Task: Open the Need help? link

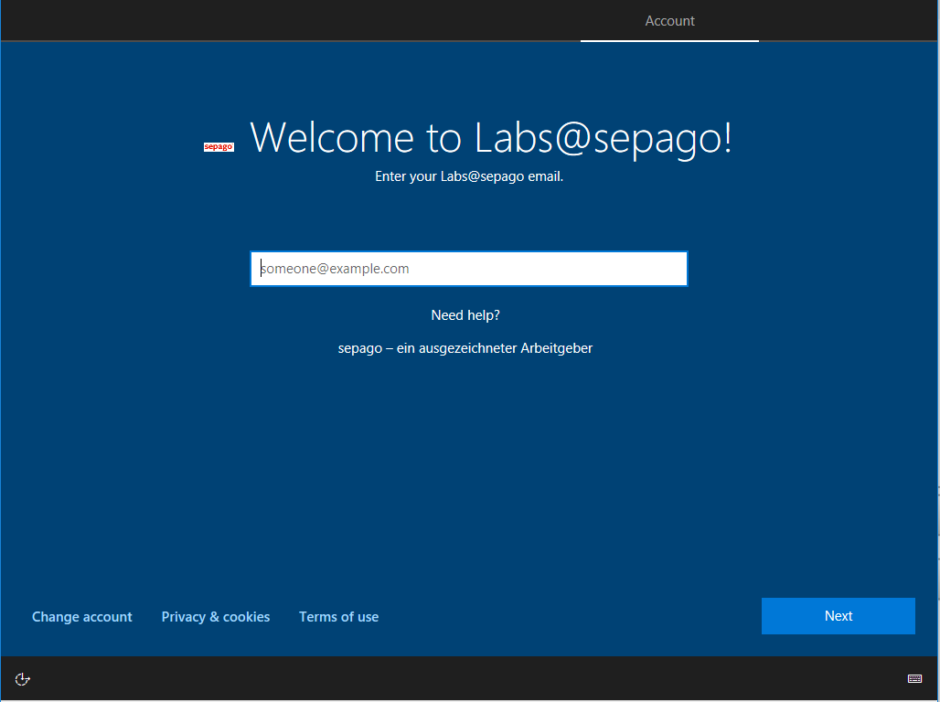Action: coord(465,314)
